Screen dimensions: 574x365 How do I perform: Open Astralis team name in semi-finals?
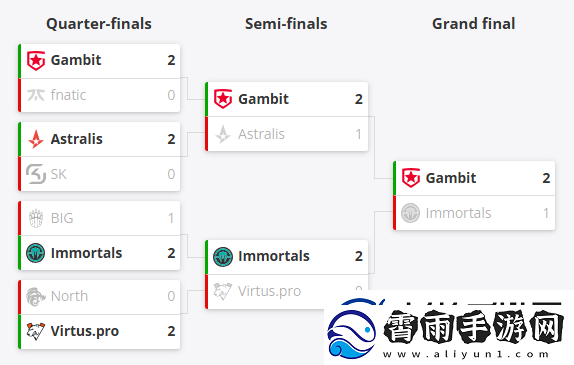(x=261, y=134)
